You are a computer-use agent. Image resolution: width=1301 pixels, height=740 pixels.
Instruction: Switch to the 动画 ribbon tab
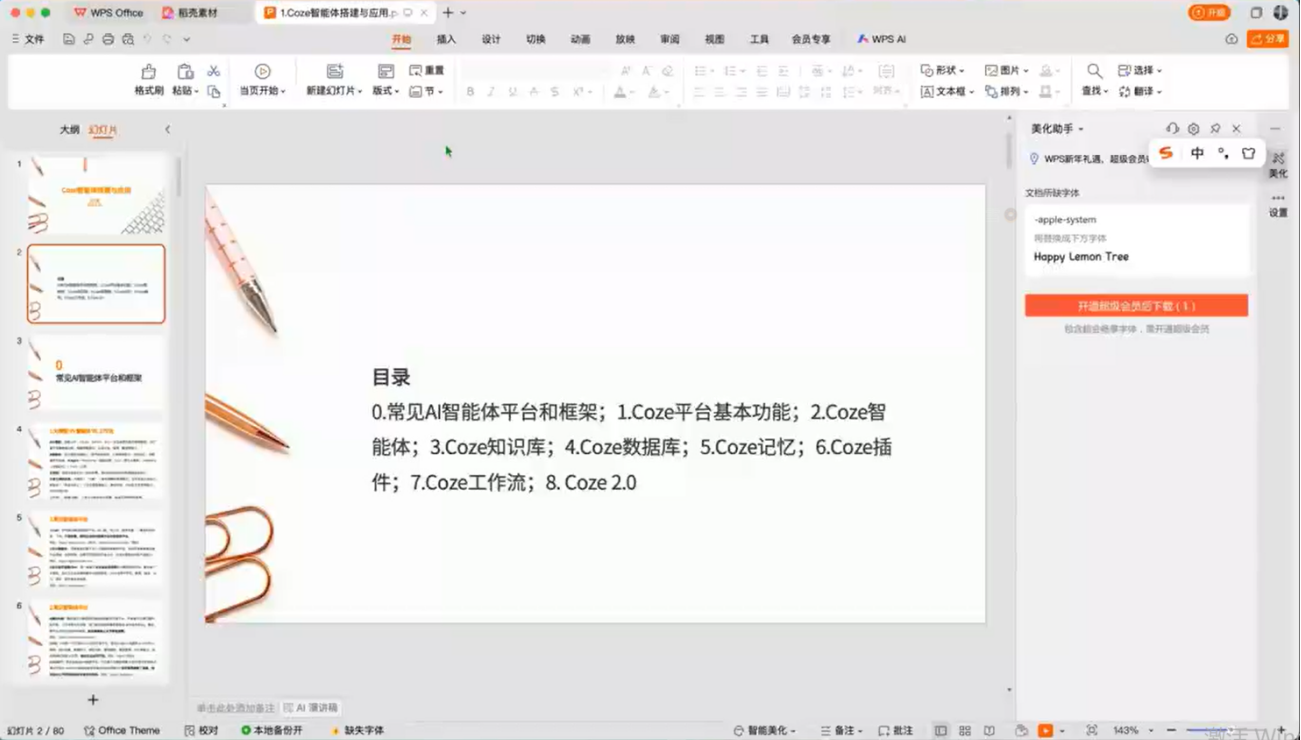point(580,40)
